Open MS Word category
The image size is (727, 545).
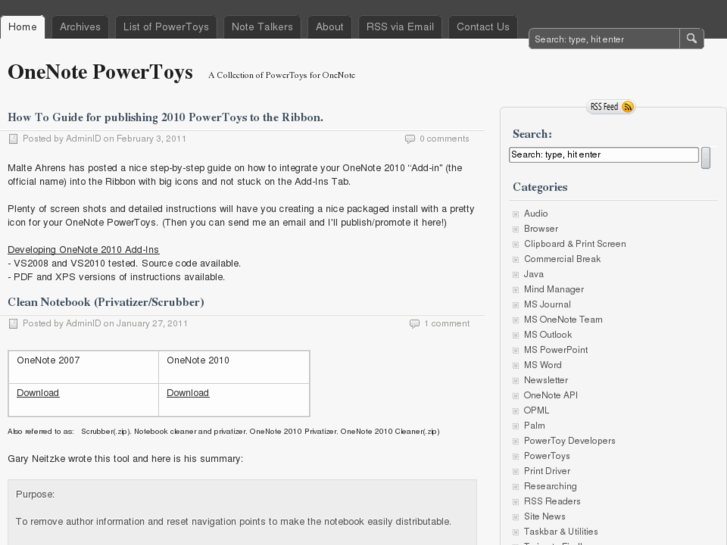(x=542, y=365)
